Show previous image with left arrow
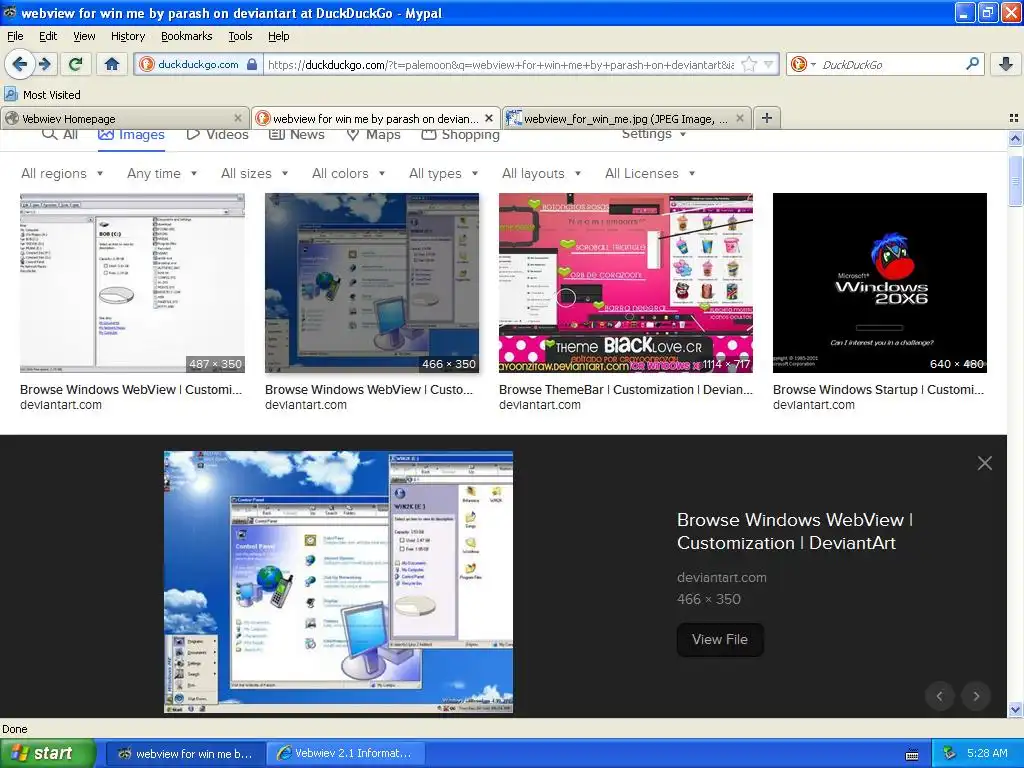Screen dimensions: 1024x768 pyautogui.click(x=940, y=696)
